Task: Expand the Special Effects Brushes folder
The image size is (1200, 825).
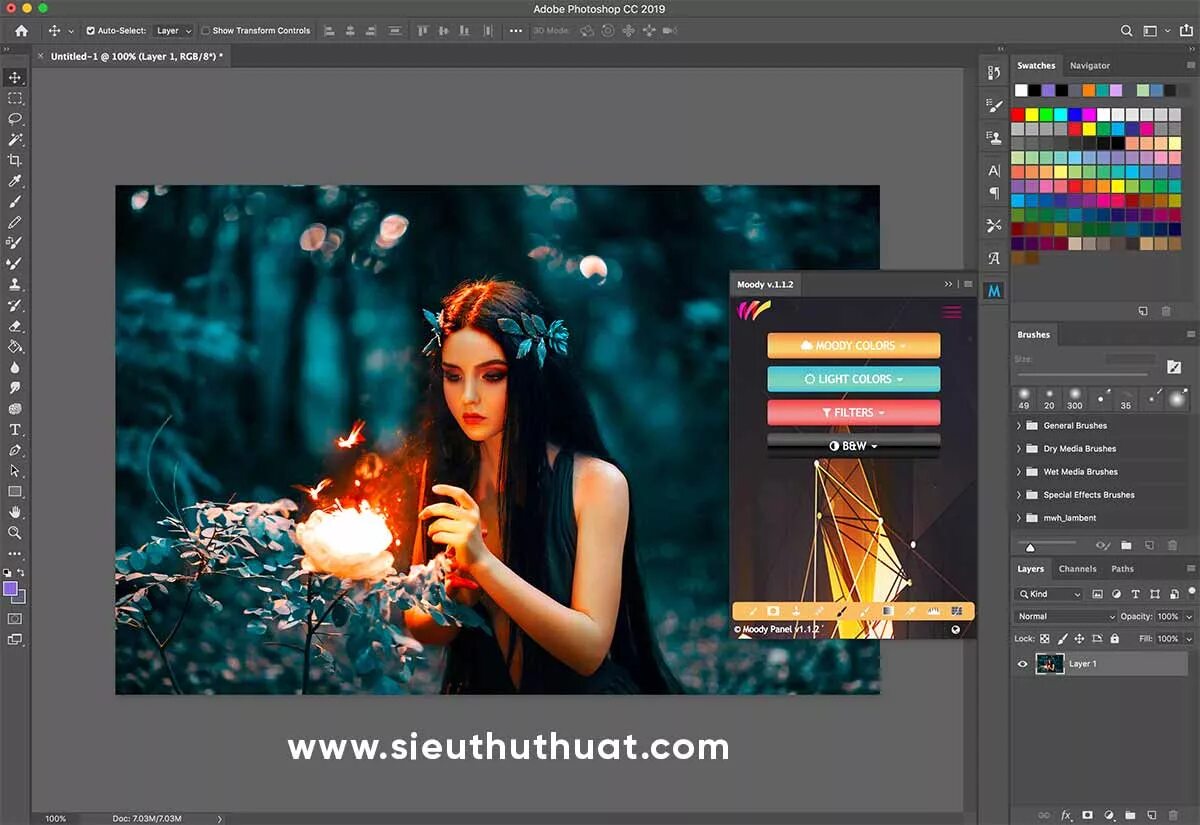Action: (1019, 495)
